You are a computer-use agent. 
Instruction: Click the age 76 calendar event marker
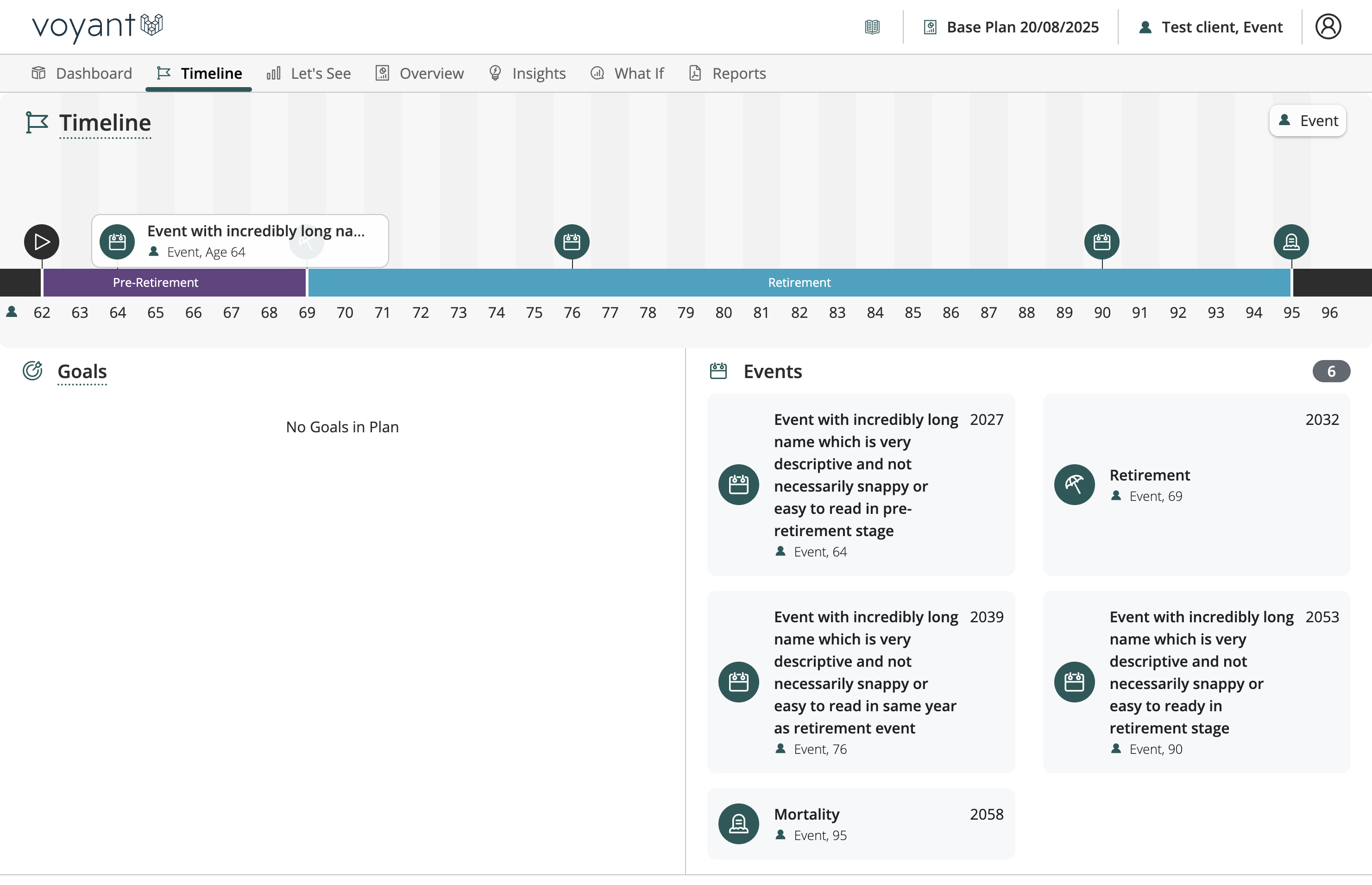click(x=572, y=242)
